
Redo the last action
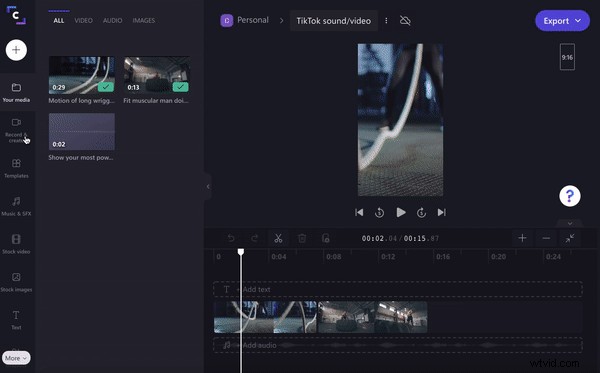254,238
